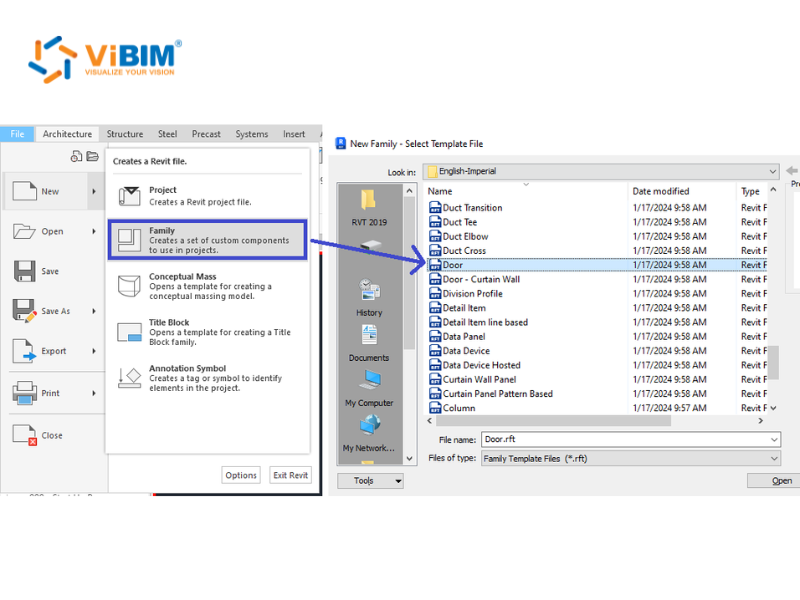Open My Computer in the places bar

coord(369,388)
